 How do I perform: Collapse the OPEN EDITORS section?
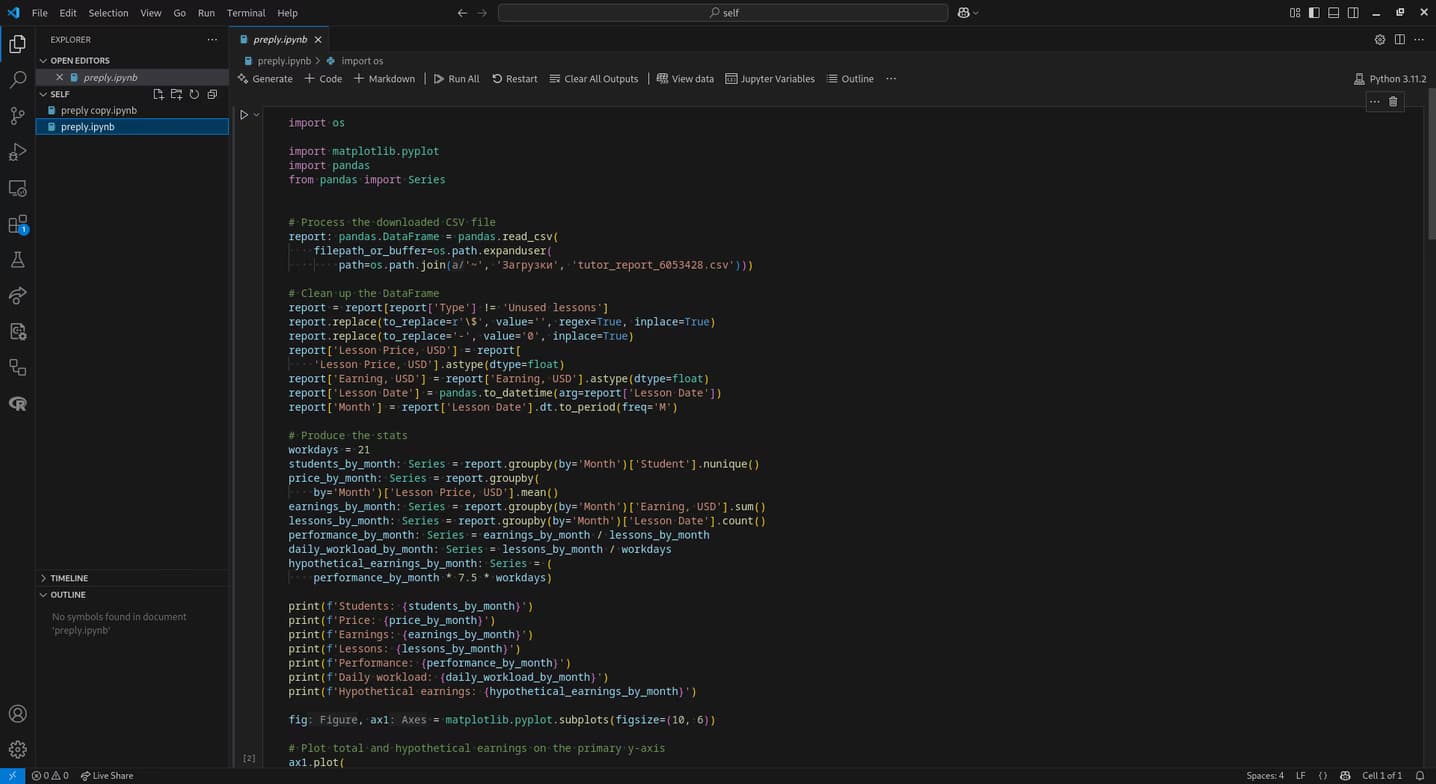point(44,60)
